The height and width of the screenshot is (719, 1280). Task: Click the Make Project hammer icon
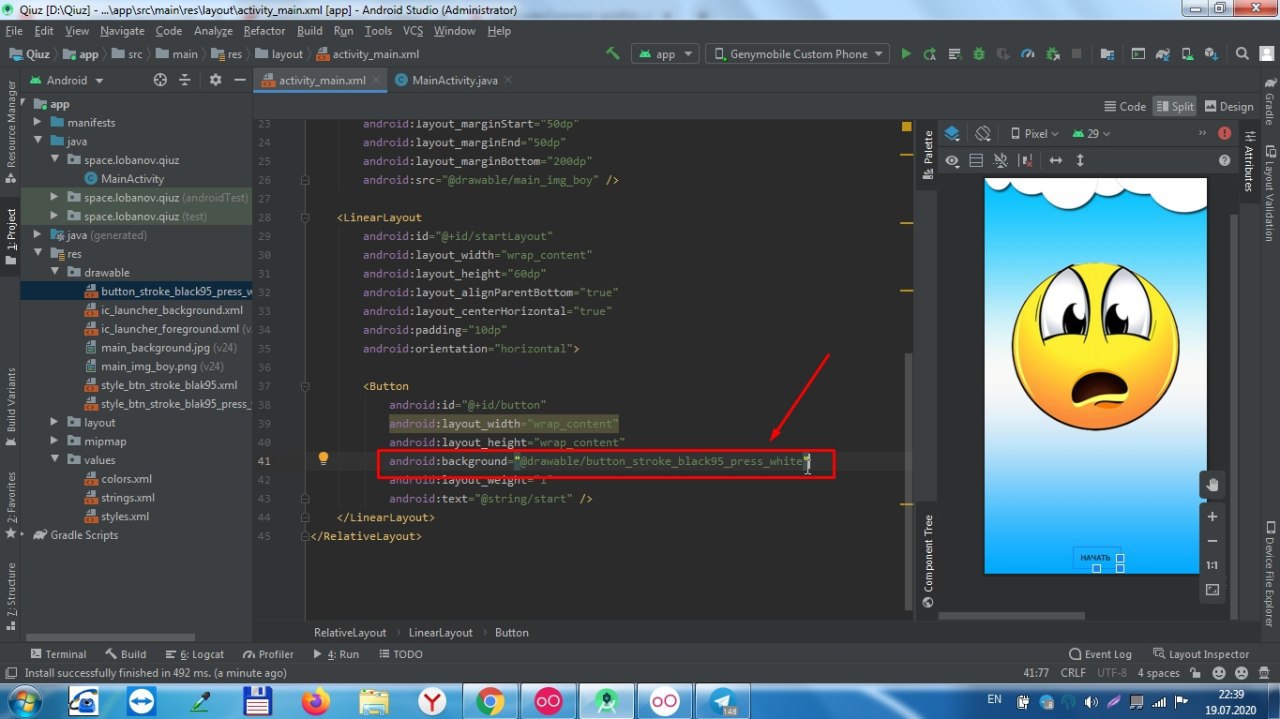(613, 54)
